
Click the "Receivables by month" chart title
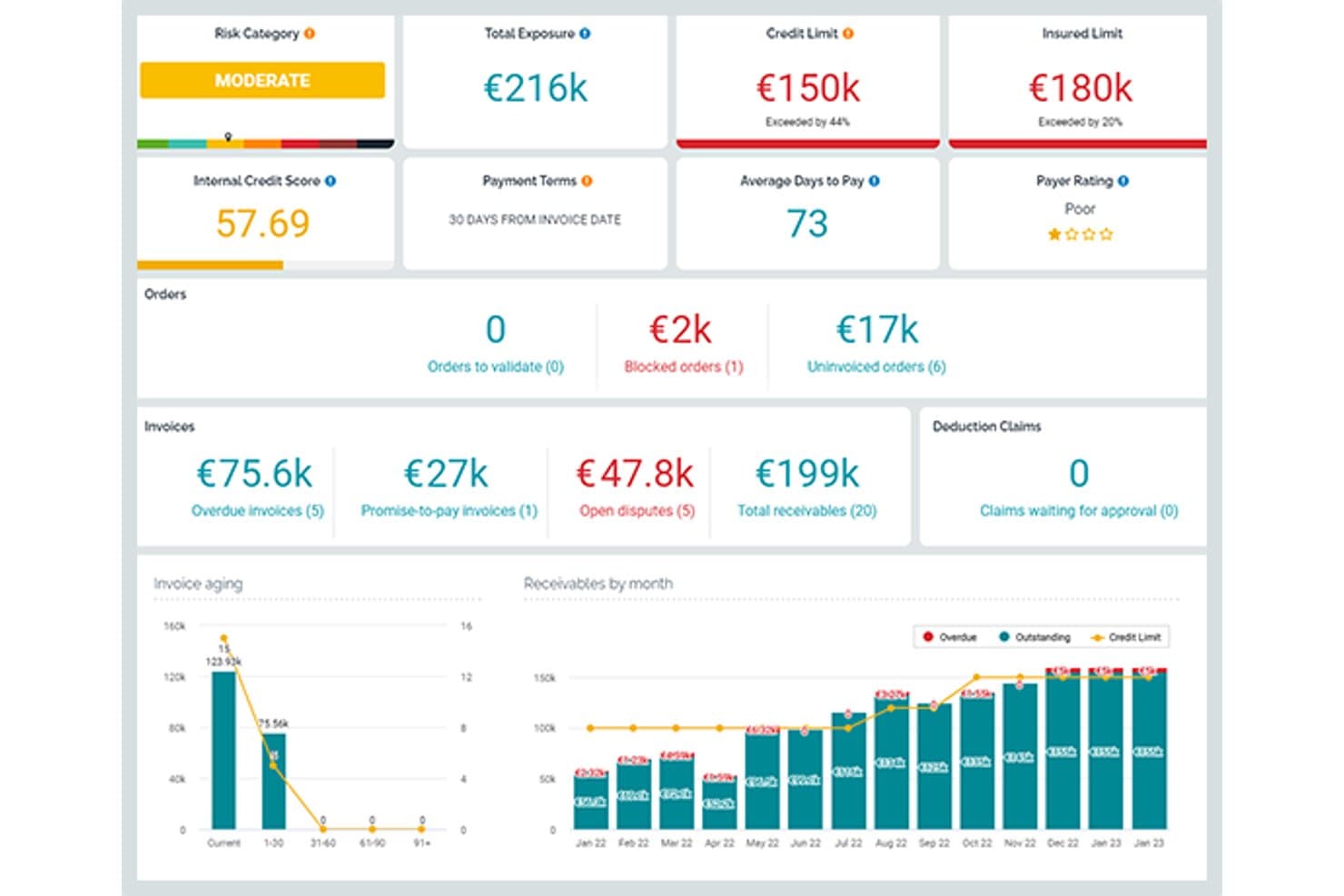(598, 584)
